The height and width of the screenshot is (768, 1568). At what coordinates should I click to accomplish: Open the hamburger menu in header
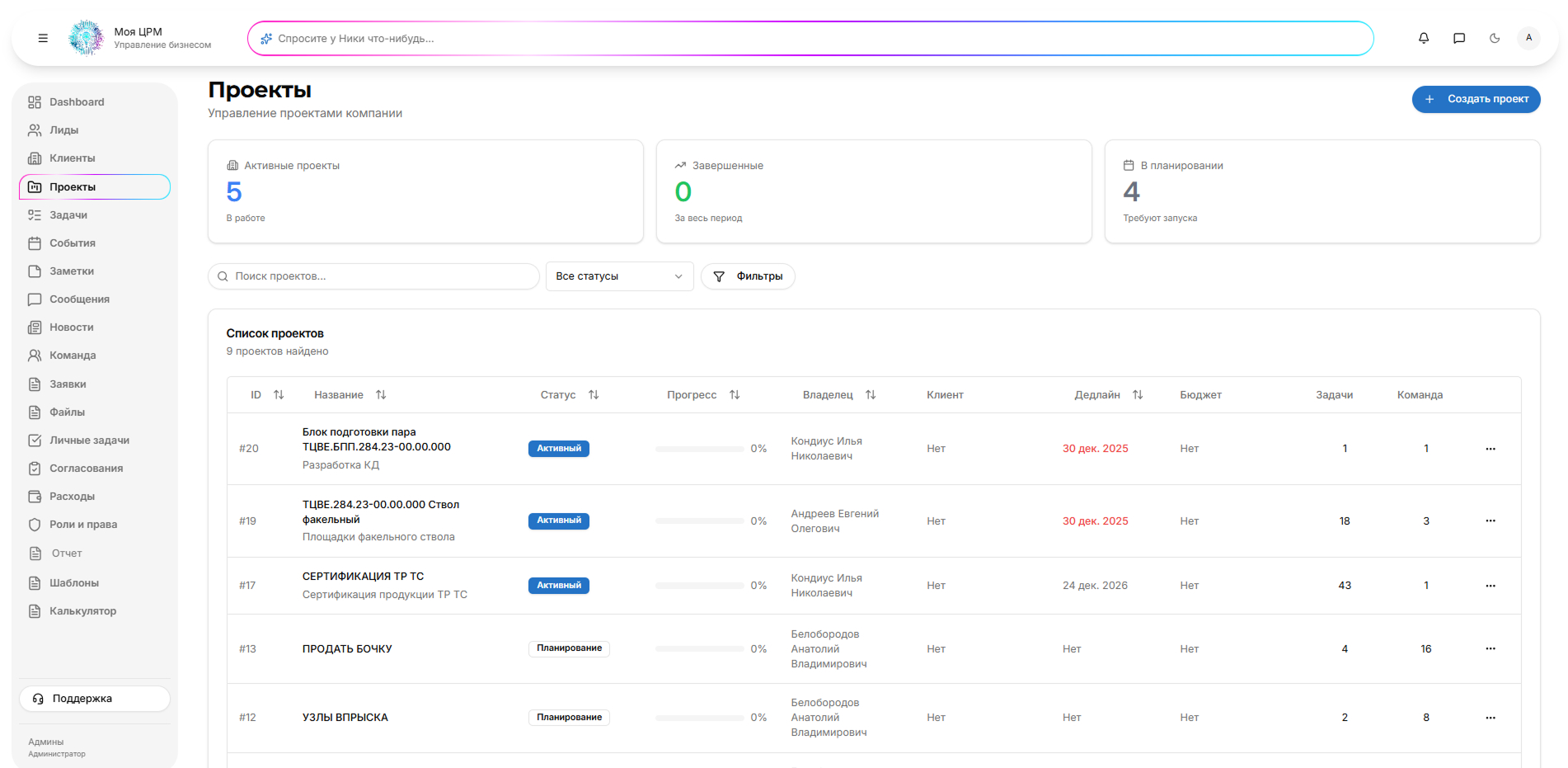(43, 38)
